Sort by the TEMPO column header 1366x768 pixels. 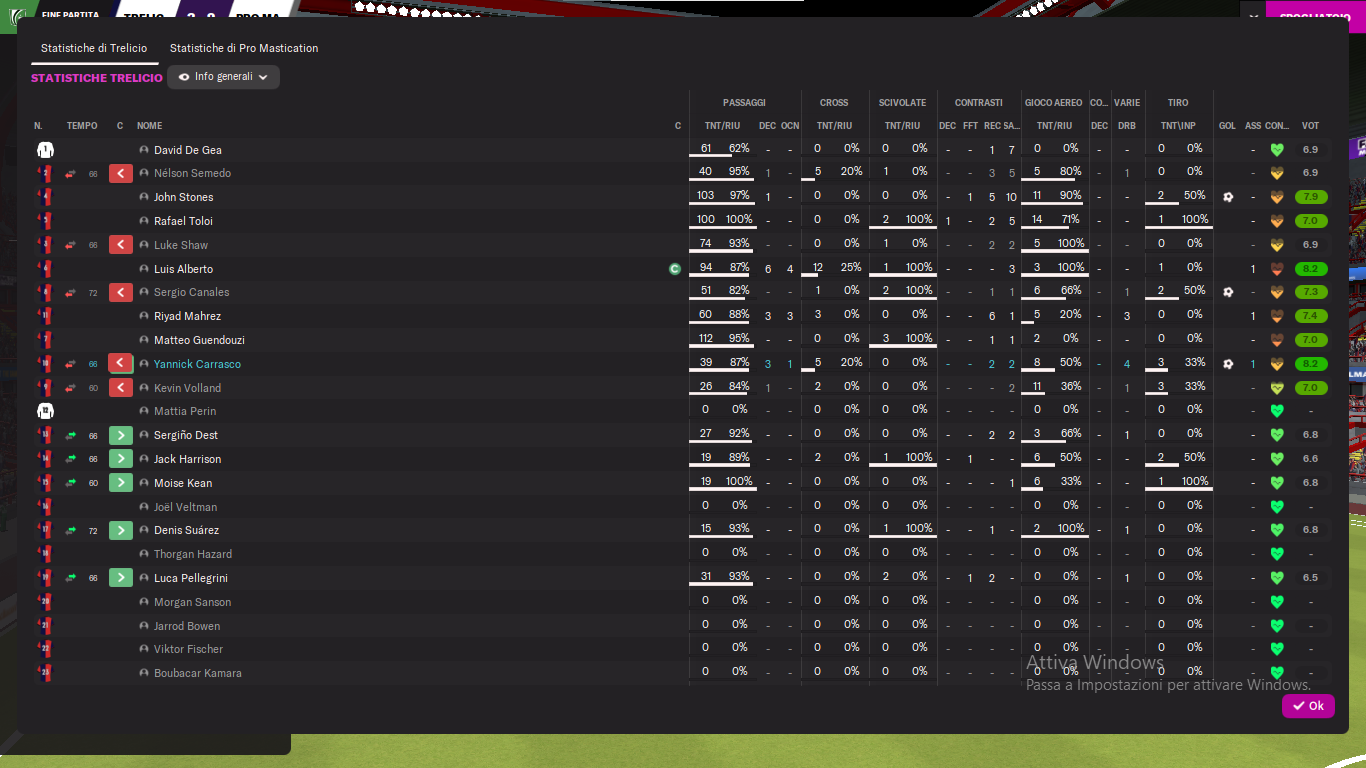(x=82, y=126)
